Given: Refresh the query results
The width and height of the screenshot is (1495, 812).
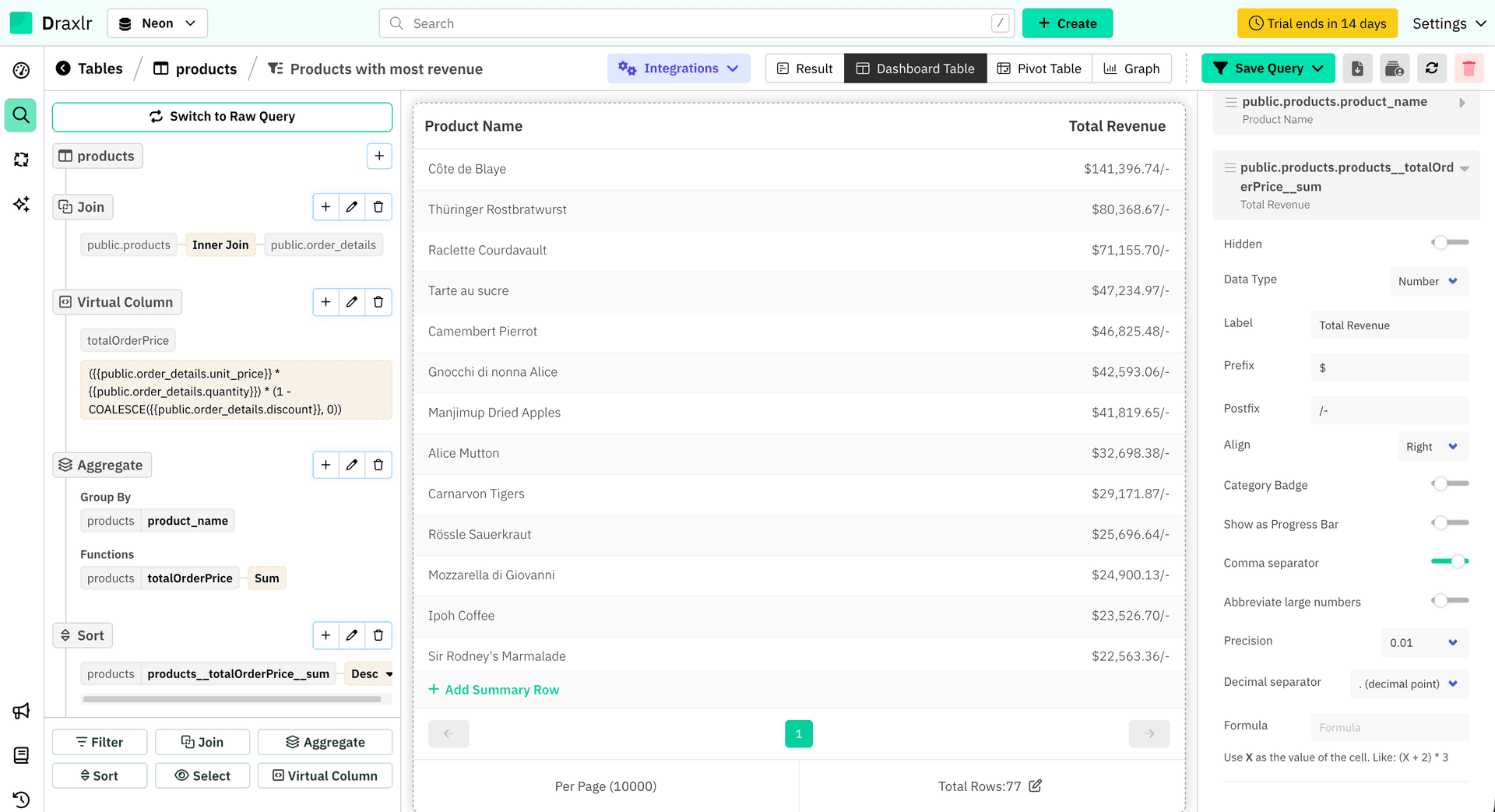Looking at the screenshot, I should [x=1432, y=69].
